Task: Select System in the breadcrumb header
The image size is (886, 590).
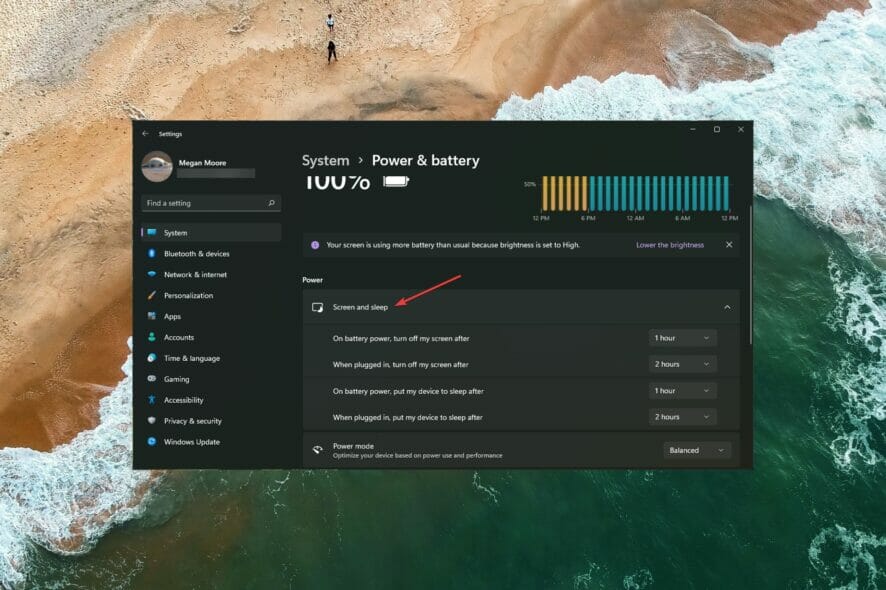Action: click(325, 160)
